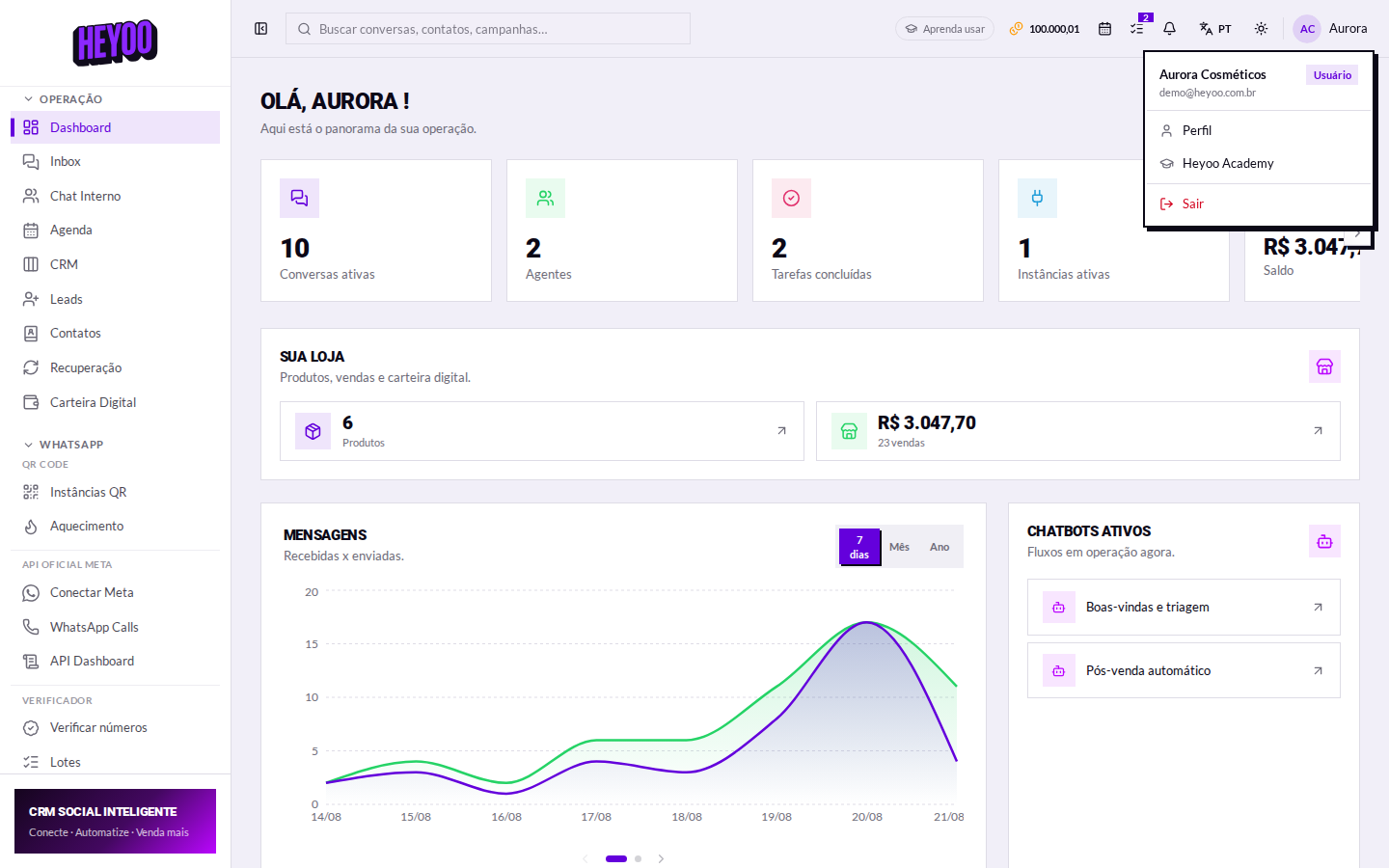Collapse the sidebar with the panel icon
1389x868 pixels.
(x=260, y=29)
